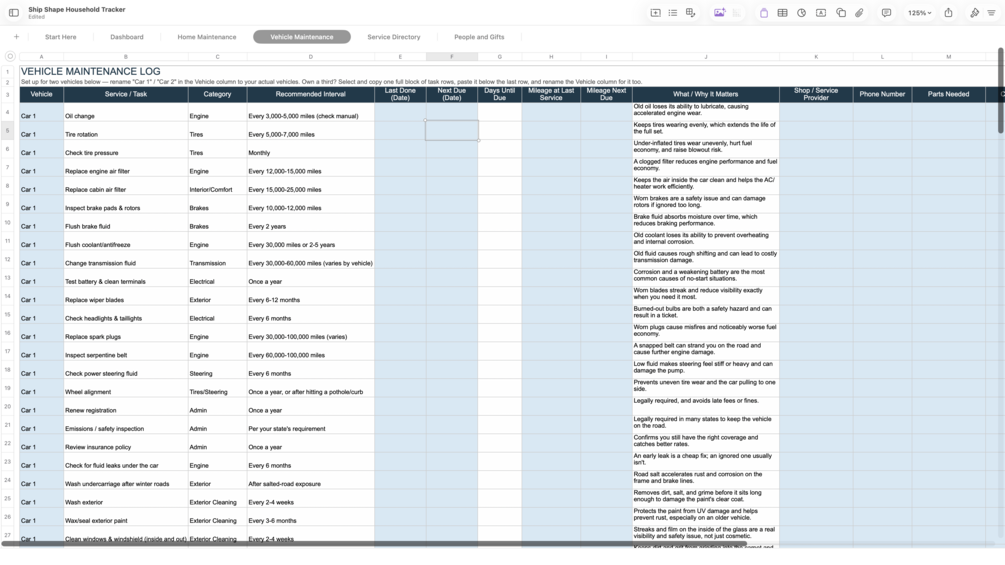Click the Service / Task header cell
This screenshot has width=1005, height=565.
click(x=126, y=94)
